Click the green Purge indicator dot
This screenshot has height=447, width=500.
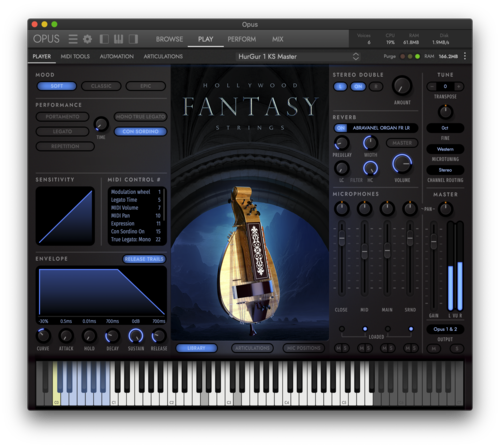coord(417,56)
